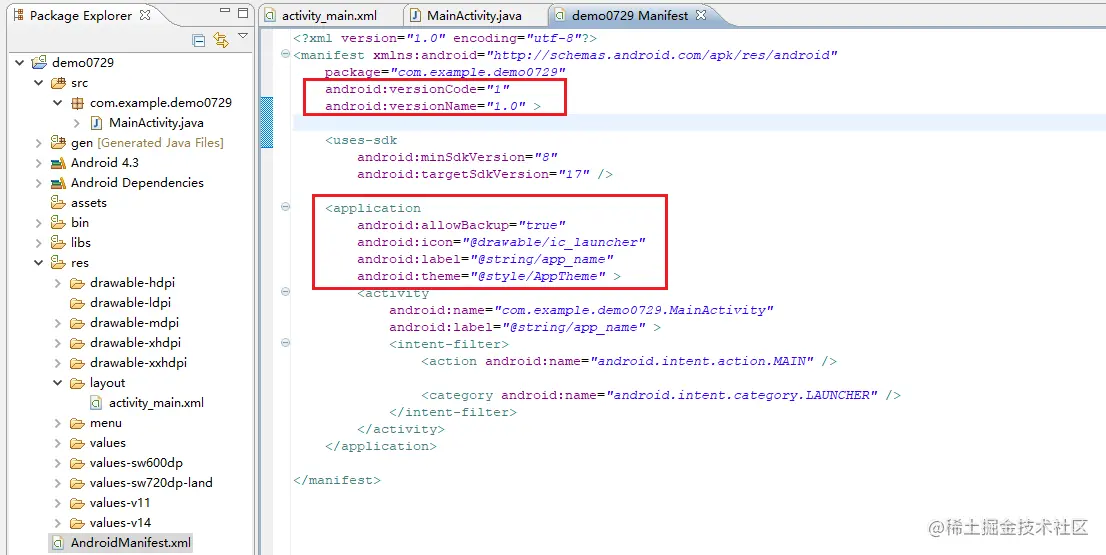Fold the intent-filter element in editor gutter

pyautogui.click(x=286, y=343)
